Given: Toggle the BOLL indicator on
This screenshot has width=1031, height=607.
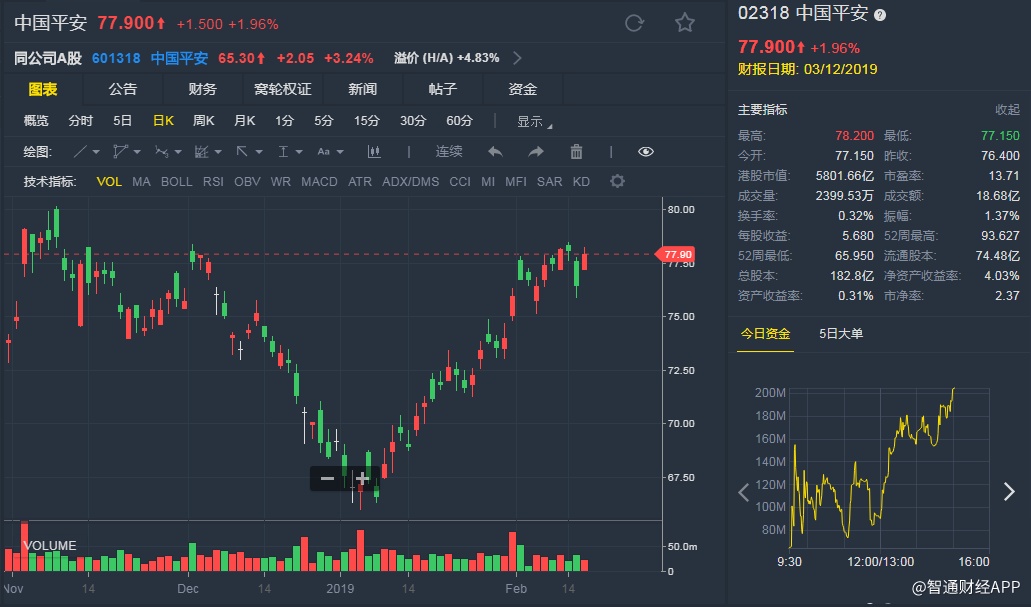Looking at the screenshot, I should coord(176,182).
